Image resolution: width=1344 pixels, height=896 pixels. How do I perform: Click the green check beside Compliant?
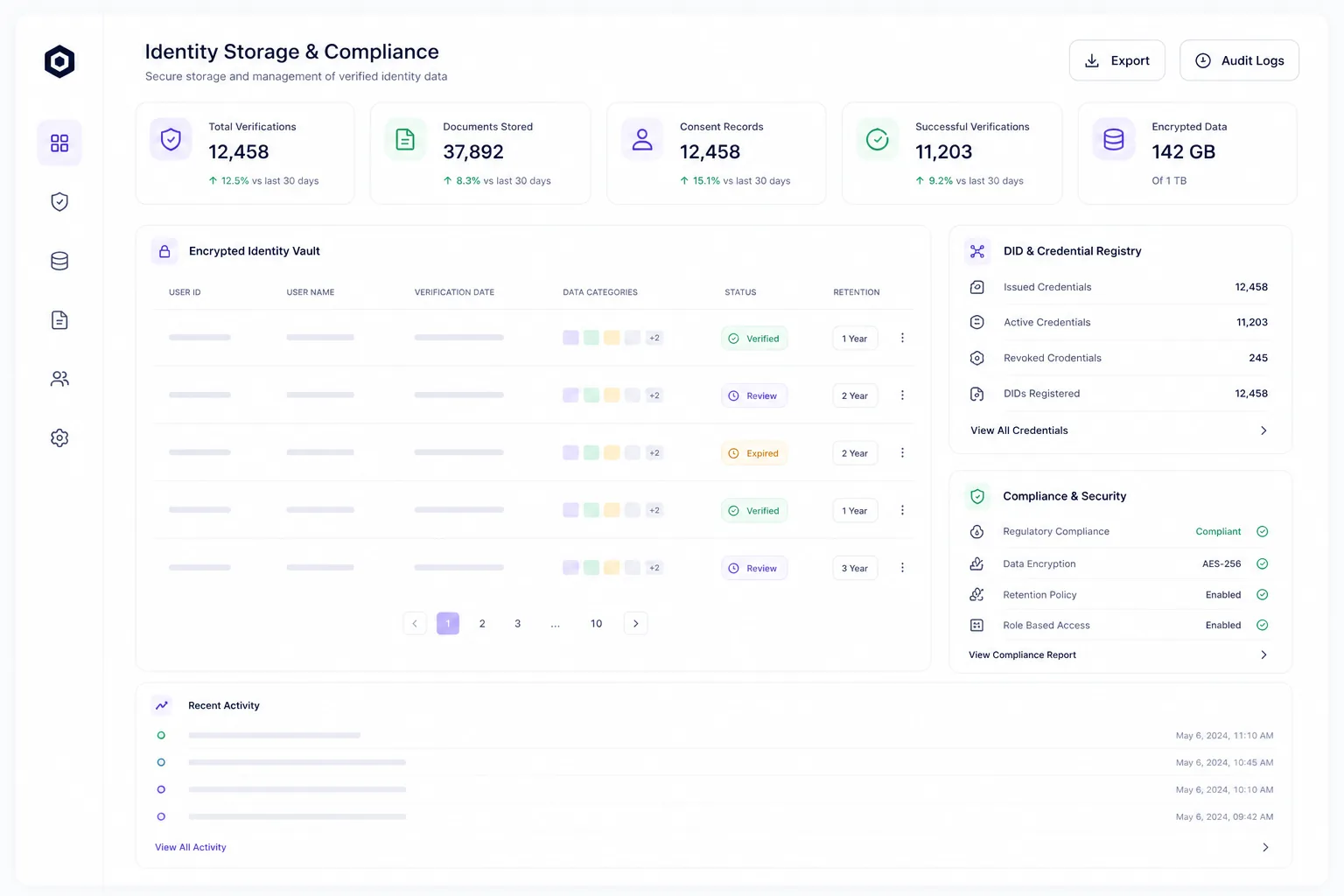(1263, 532)
